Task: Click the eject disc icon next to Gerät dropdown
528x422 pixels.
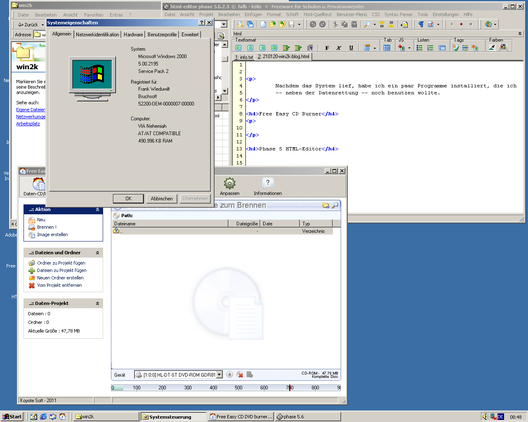Action: click(230, 375)
